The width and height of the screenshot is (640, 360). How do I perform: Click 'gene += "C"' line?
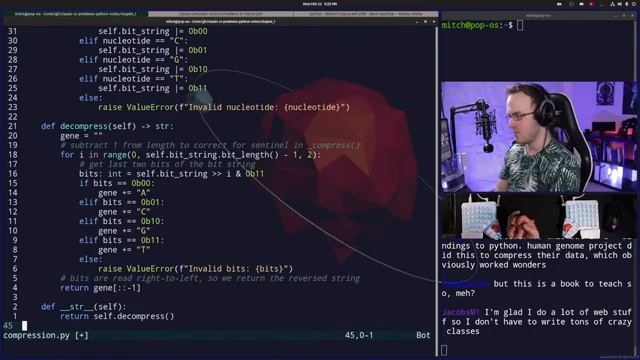click(124, 212)
